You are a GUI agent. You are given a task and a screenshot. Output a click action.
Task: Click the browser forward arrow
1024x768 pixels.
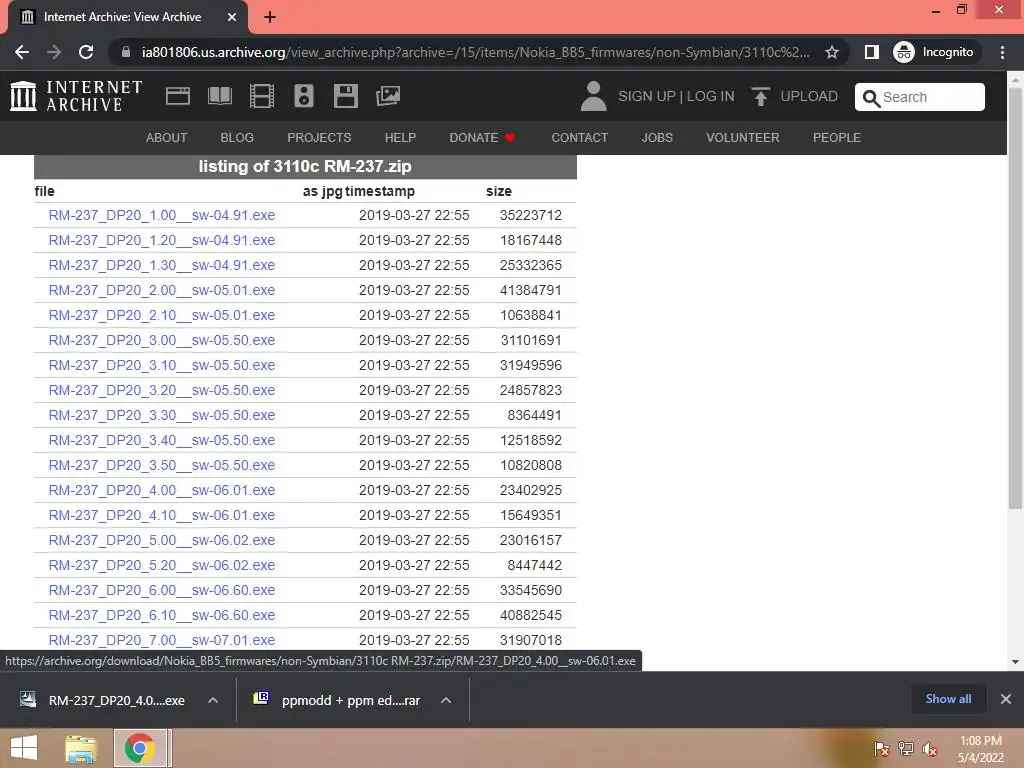tap(54, 52)
